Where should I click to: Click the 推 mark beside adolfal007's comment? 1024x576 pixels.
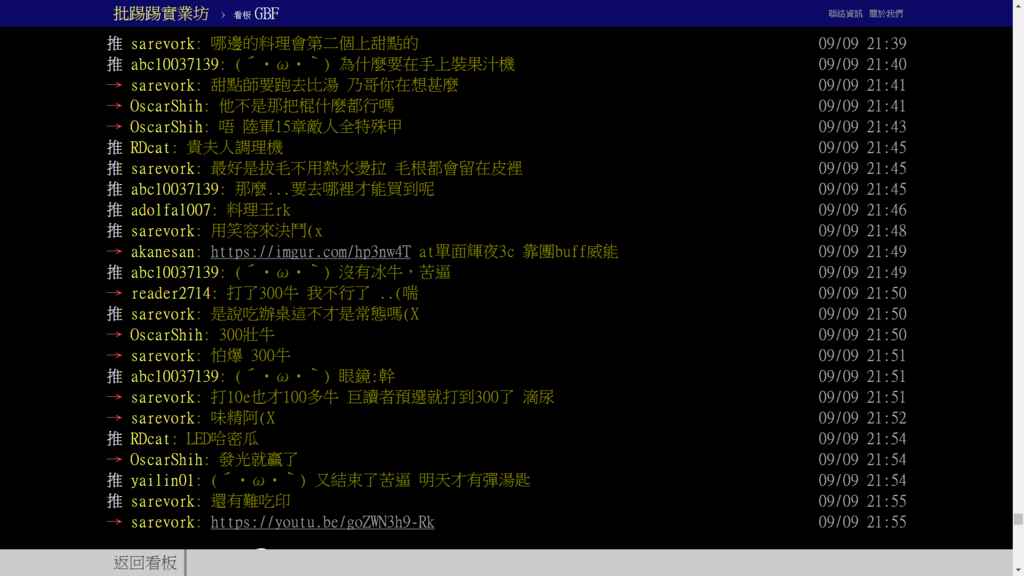click(x=114, y=210)
